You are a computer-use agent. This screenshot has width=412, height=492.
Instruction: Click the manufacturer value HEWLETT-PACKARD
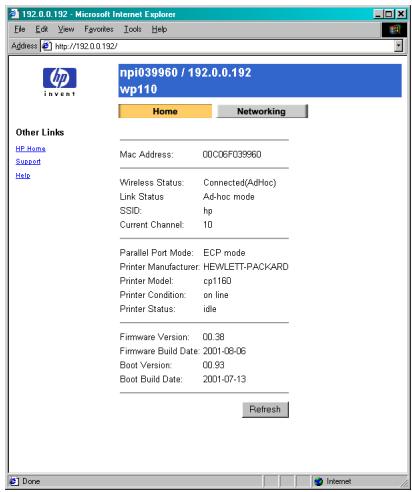[246, 267]
